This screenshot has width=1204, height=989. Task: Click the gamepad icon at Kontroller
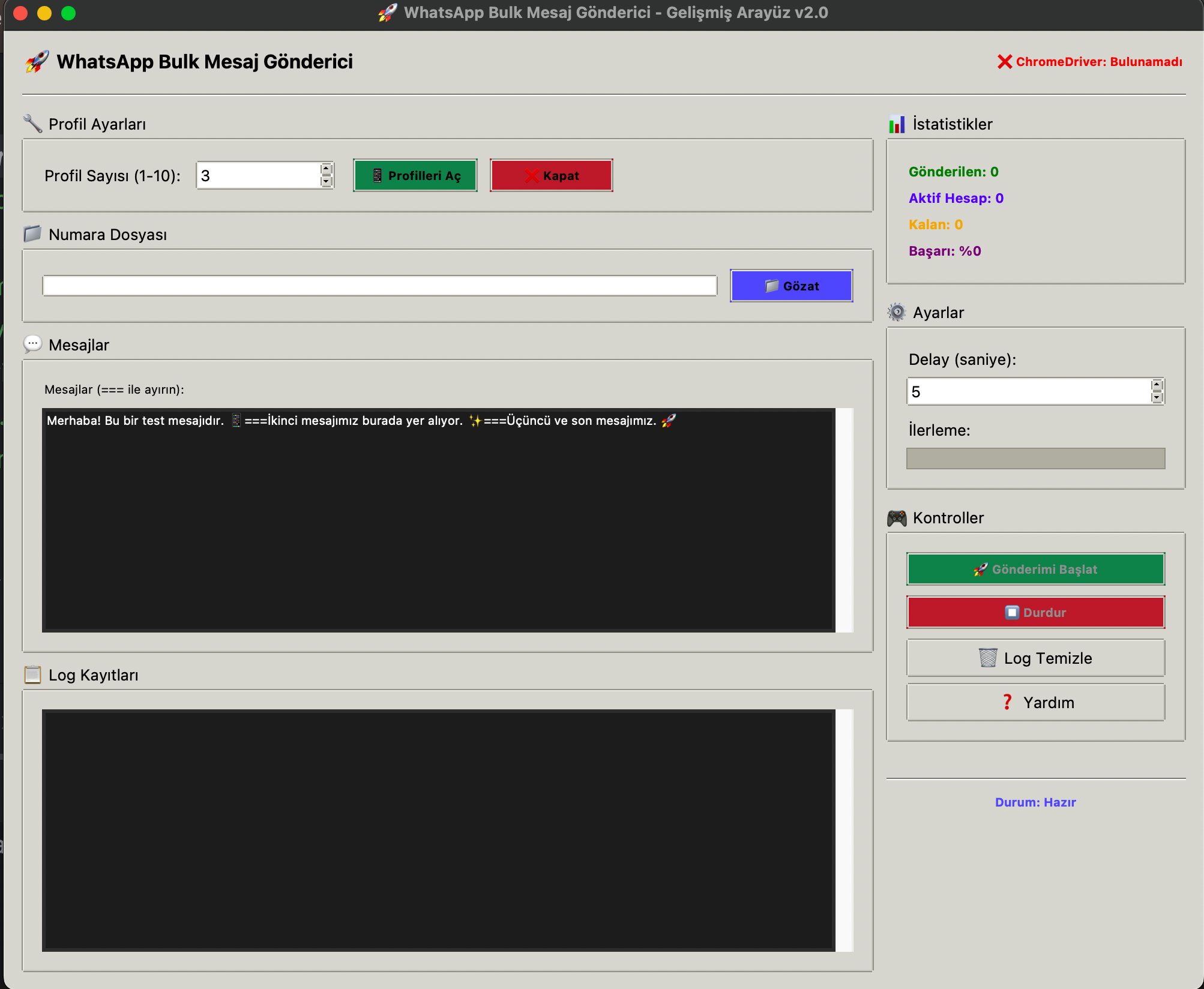click(x=897, y=518)
